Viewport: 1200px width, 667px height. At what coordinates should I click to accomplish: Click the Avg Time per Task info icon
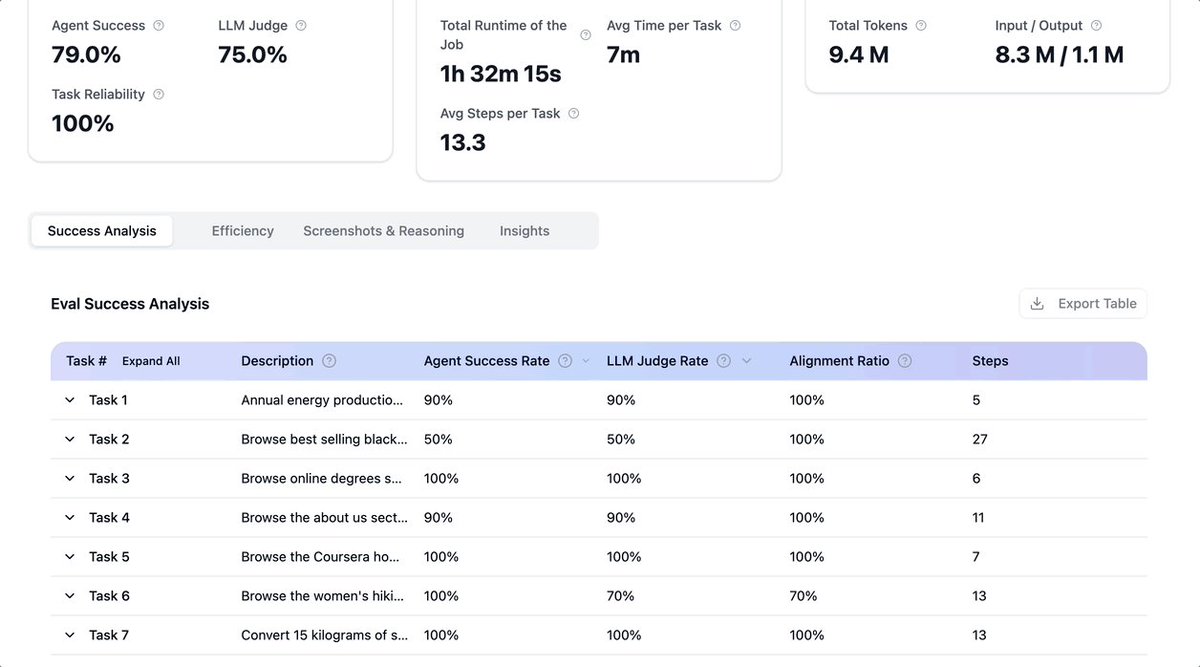[736, 26]
